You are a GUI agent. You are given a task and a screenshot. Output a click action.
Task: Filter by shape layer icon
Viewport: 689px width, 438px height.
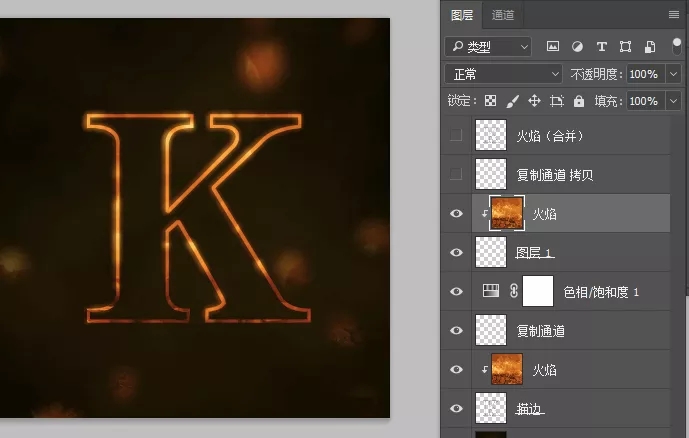(625, 47)
